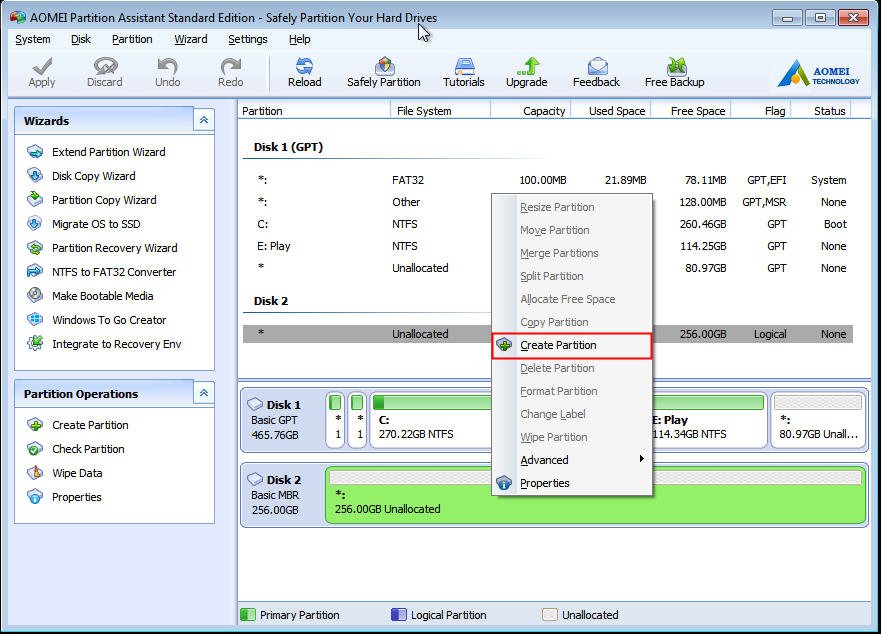Sort by the Status column header
Viewport: 881px width, 634px height.
(x=821, y=111)
